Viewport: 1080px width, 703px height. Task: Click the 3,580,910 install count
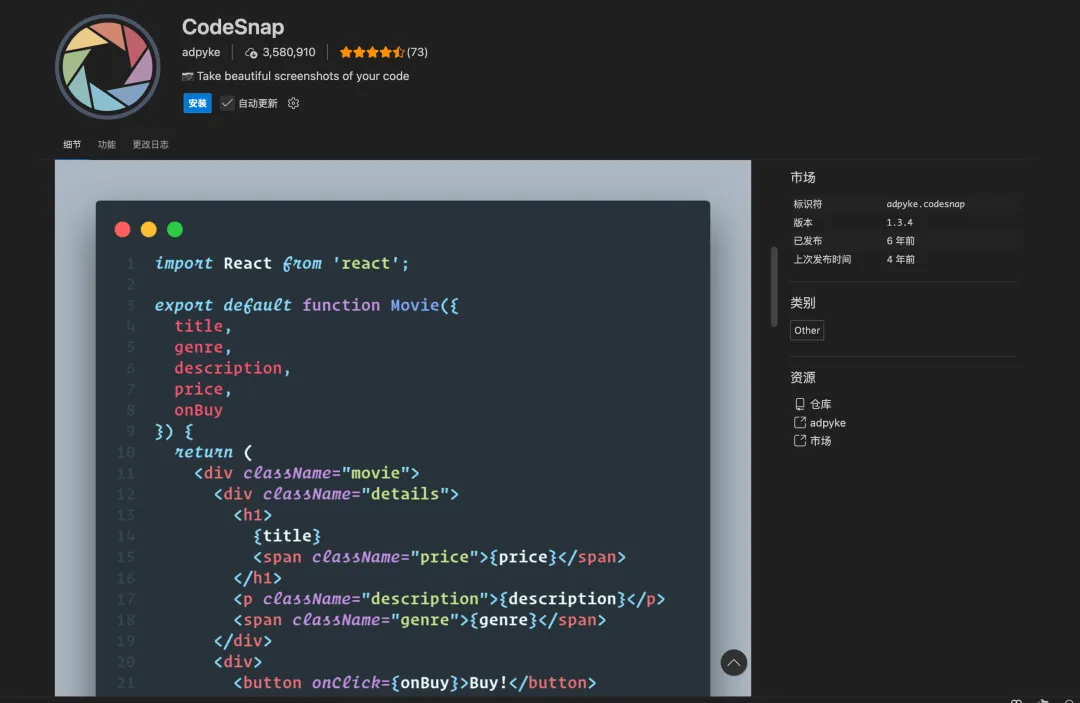point(289,52)
